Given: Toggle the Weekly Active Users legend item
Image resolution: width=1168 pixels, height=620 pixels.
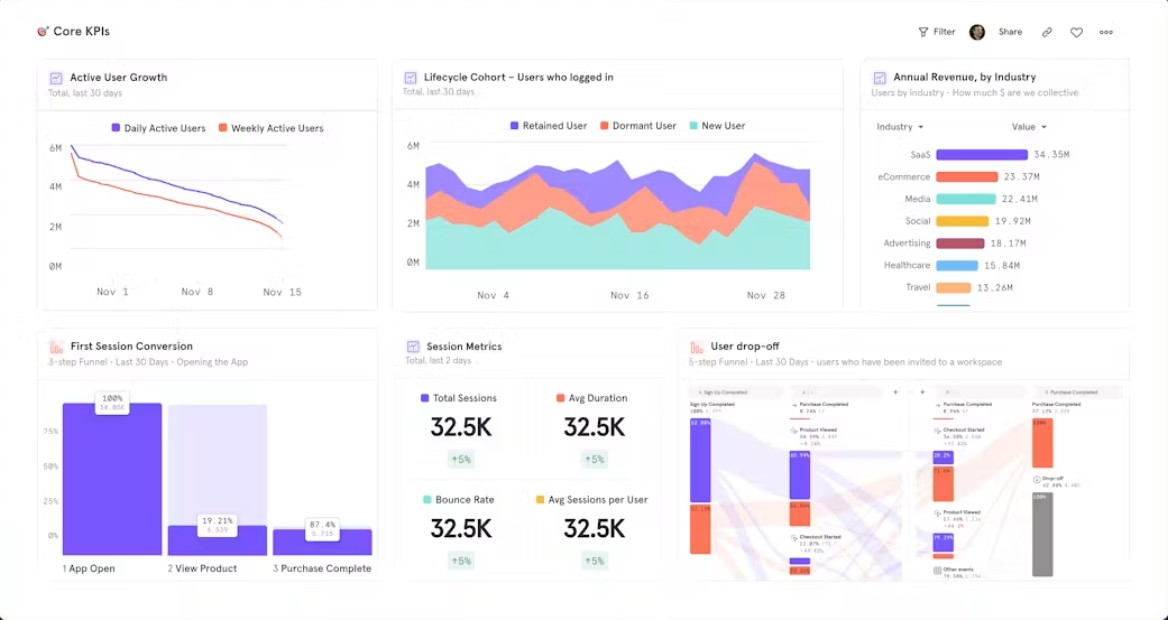Looking at the screenshot, I should 271,128.
